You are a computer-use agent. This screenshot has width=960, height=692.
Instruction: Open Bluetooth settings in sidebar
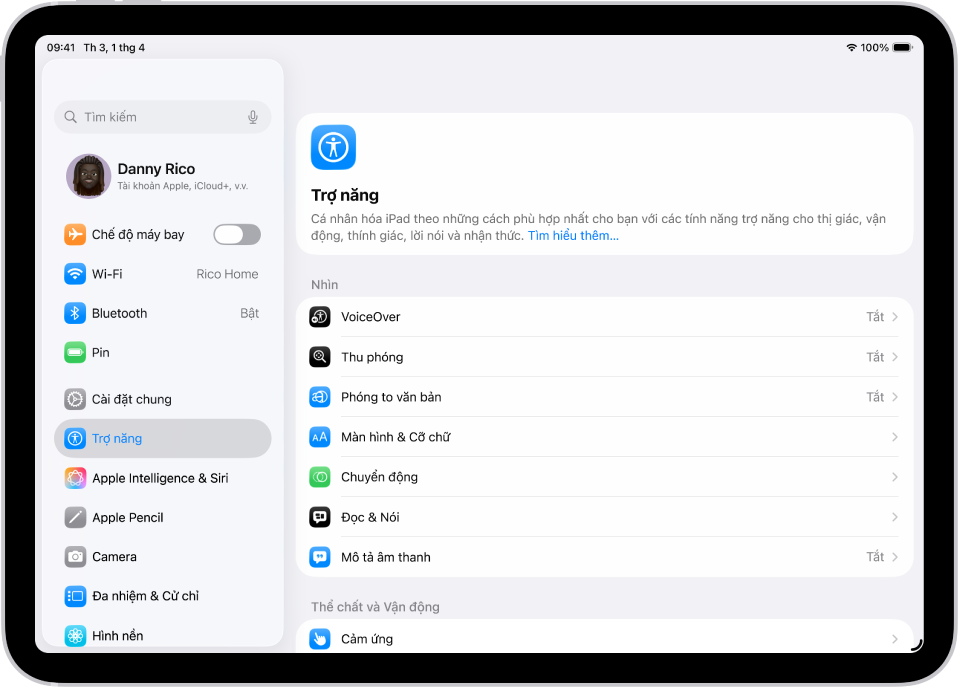click(162, 313)
